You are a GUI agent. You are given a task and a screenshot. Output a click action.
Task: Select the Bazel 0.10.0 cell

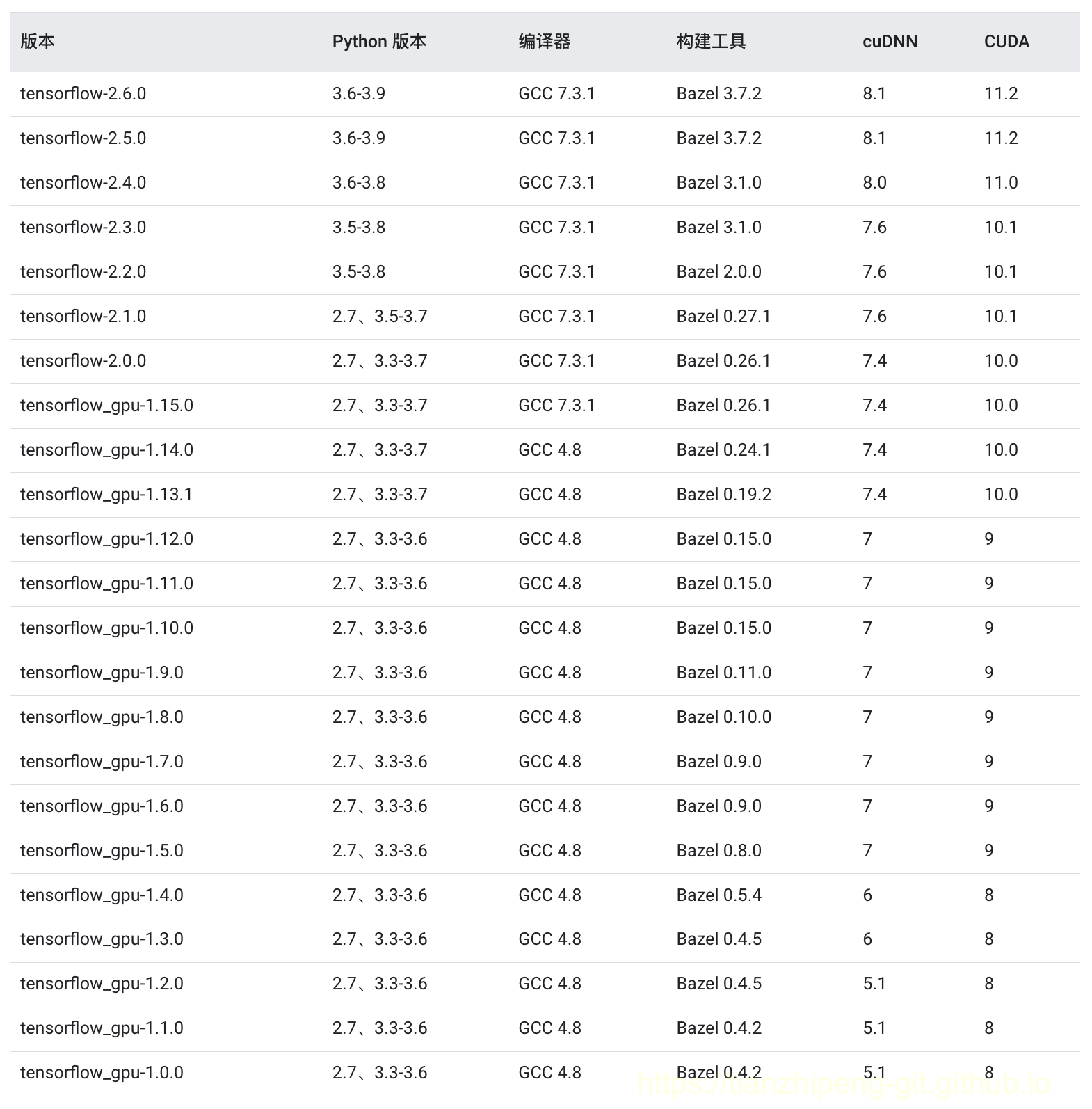(723, 717)
